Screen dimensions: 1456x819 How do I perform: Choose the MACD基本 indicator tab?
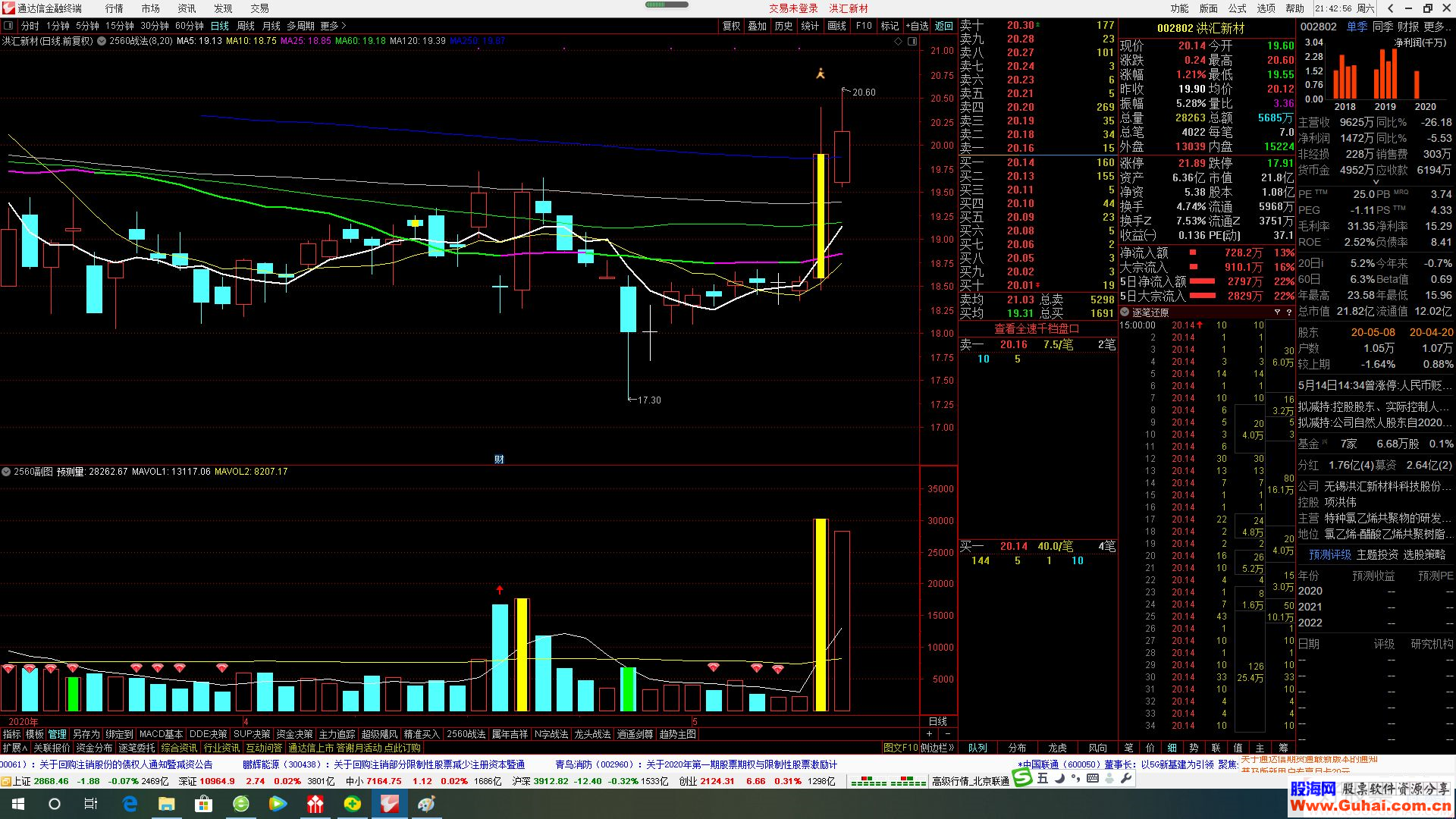click(x=161, y=734)
